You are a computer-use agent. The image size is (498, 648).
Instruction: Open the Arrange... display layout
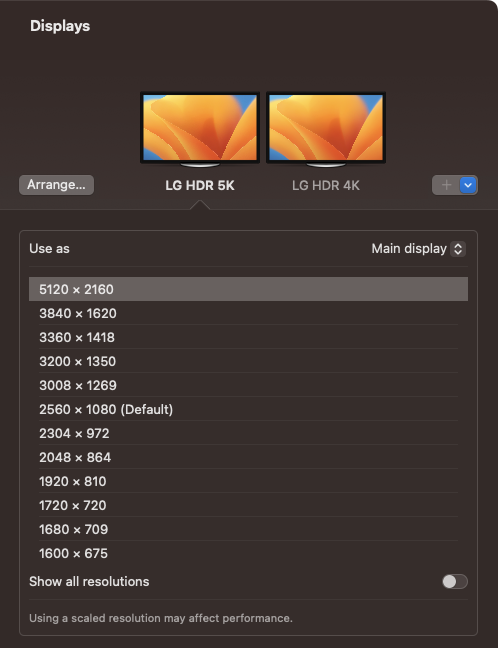pyautogui.click(x=57, y=185)
